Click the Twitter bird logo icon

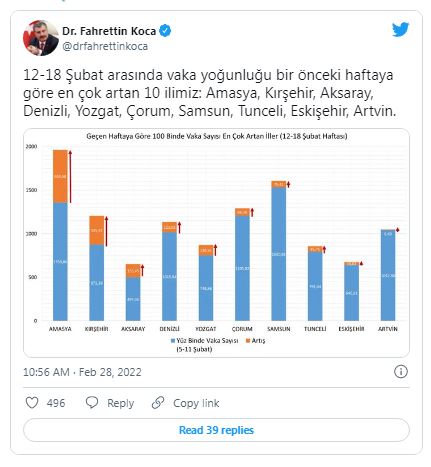pyautogui.click(x=400, y=30)
